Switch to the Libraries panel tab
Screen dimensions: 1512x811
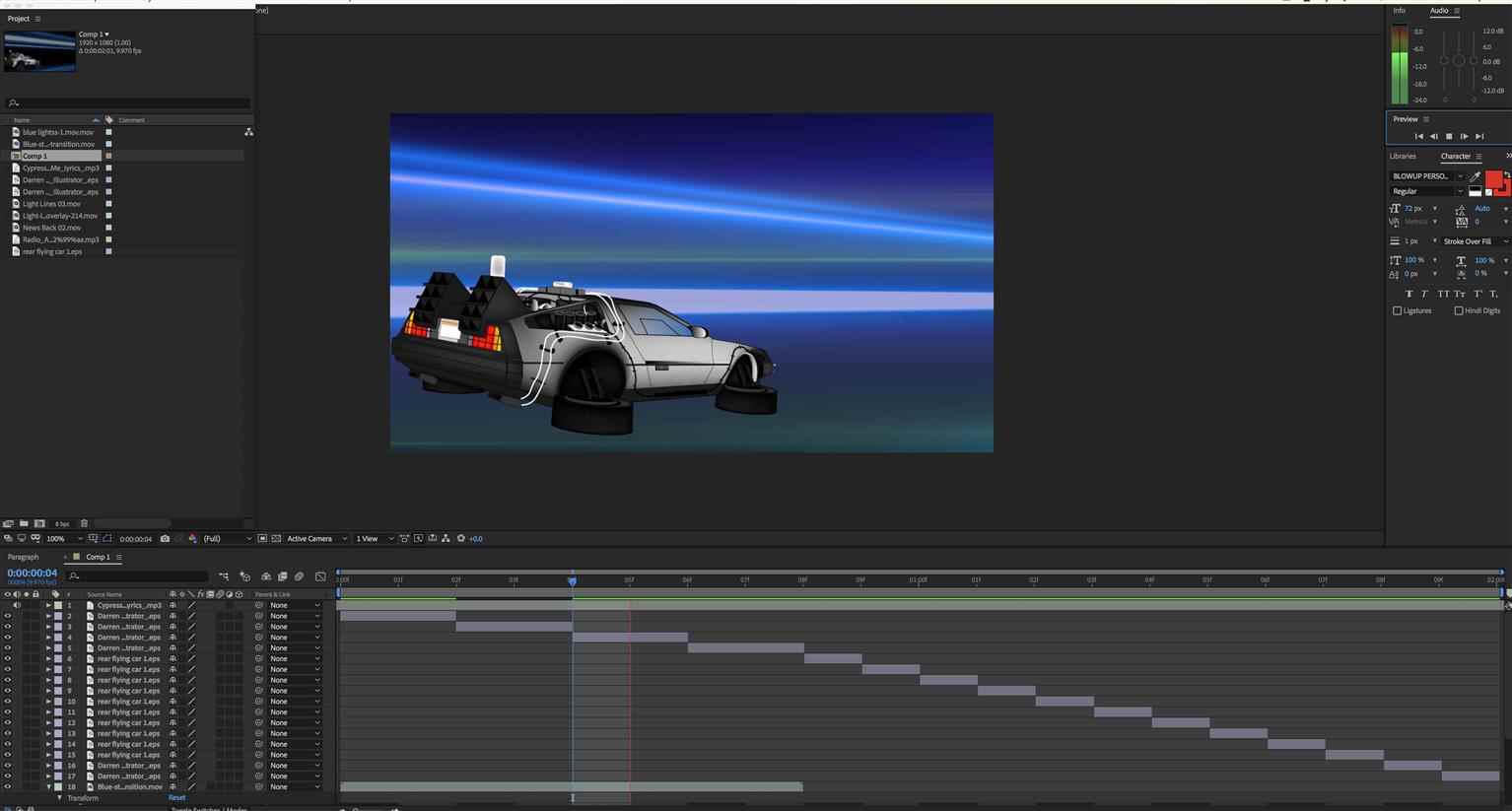1403,156
